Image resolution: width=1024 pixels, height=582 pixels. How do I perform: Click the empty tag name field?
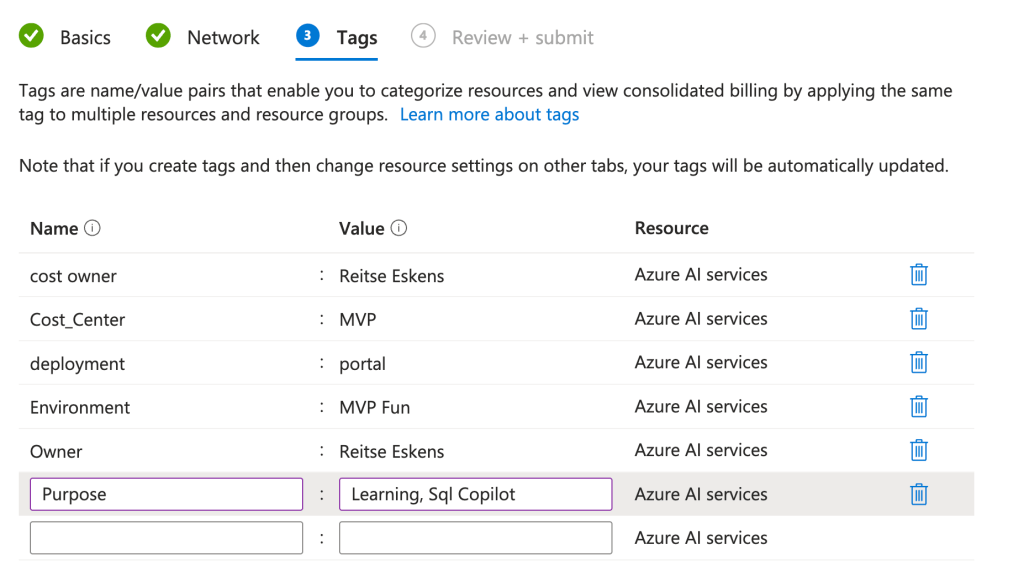[166, 538]
